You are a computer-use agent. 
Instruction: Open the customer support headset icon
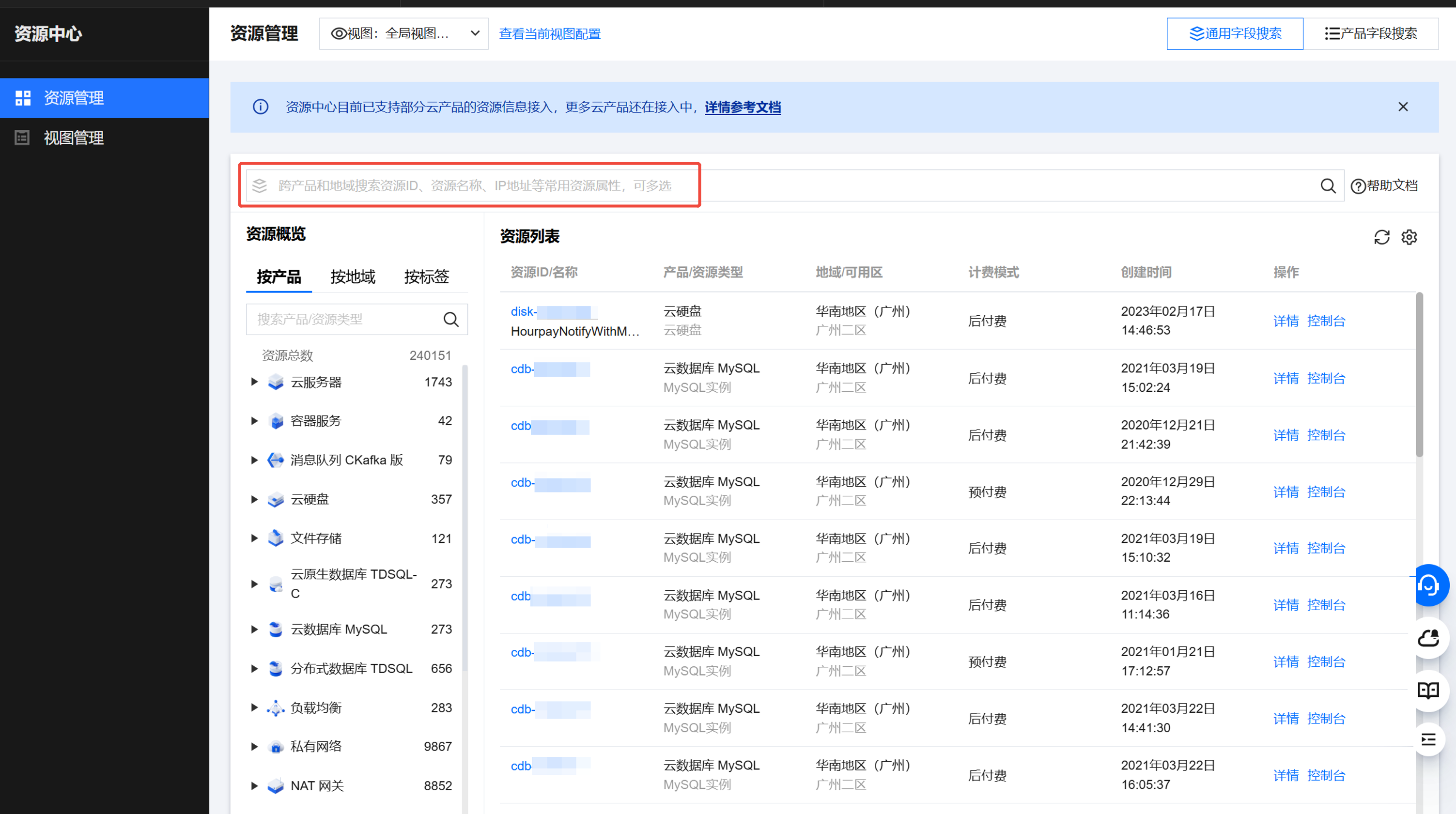pyautogui.click(x=1429, y=585)
